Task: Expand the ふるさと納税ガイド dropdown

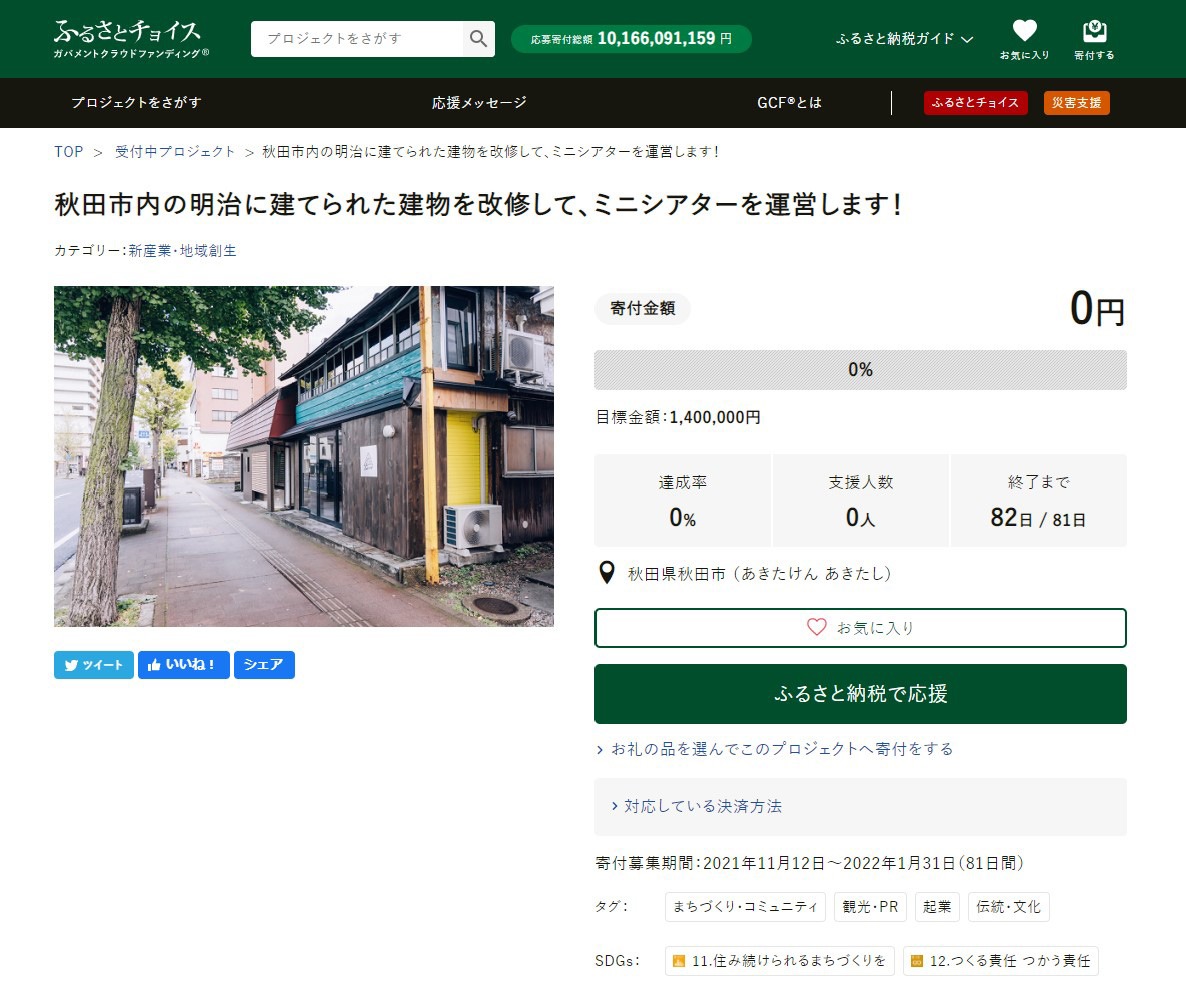Action: (x=904, y=39)
